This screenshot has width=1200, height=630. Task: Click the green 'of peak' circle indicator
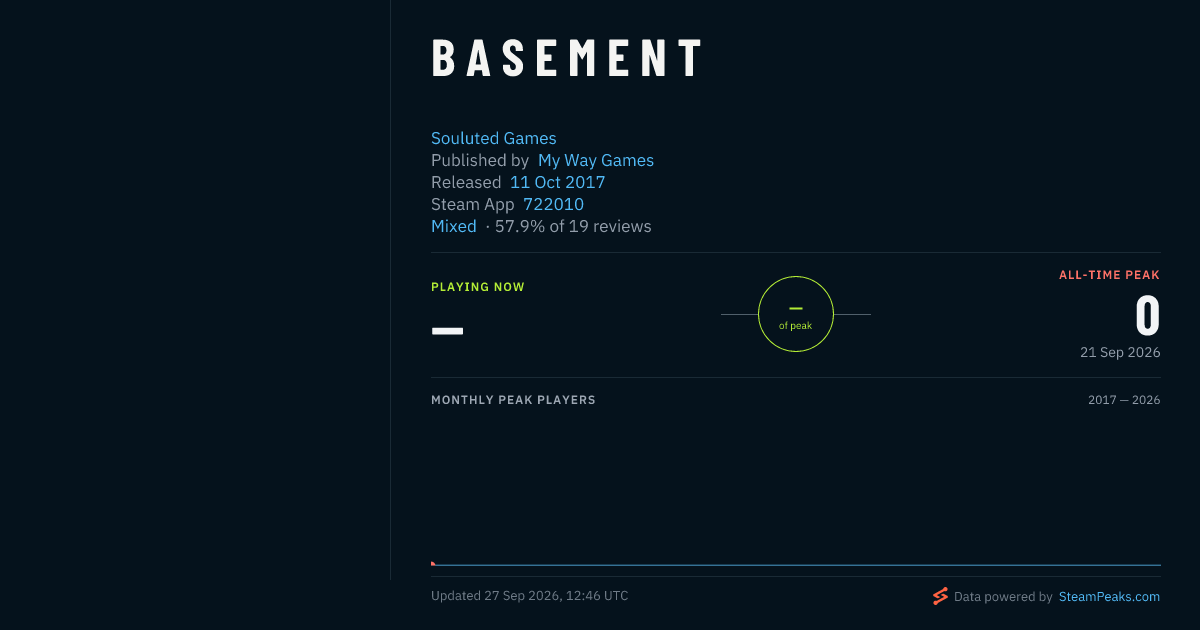(x=796, y=314)
